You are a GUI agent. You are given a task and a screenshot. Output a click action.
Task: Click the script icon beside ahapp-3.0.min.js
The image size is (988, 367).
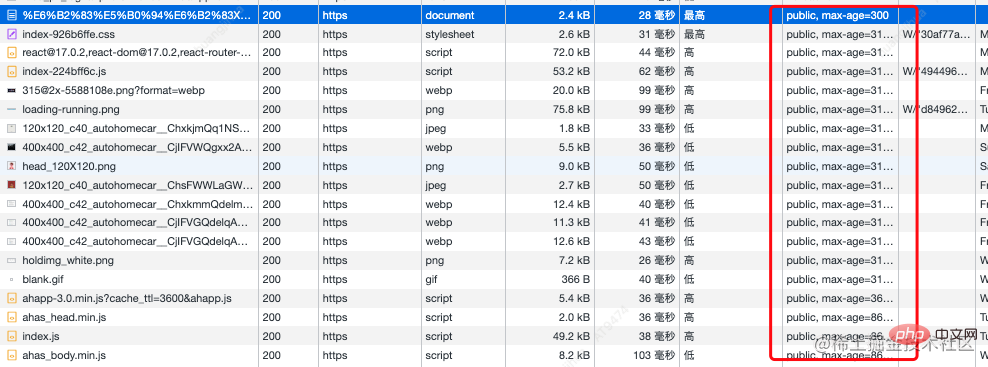pos(11,298)
